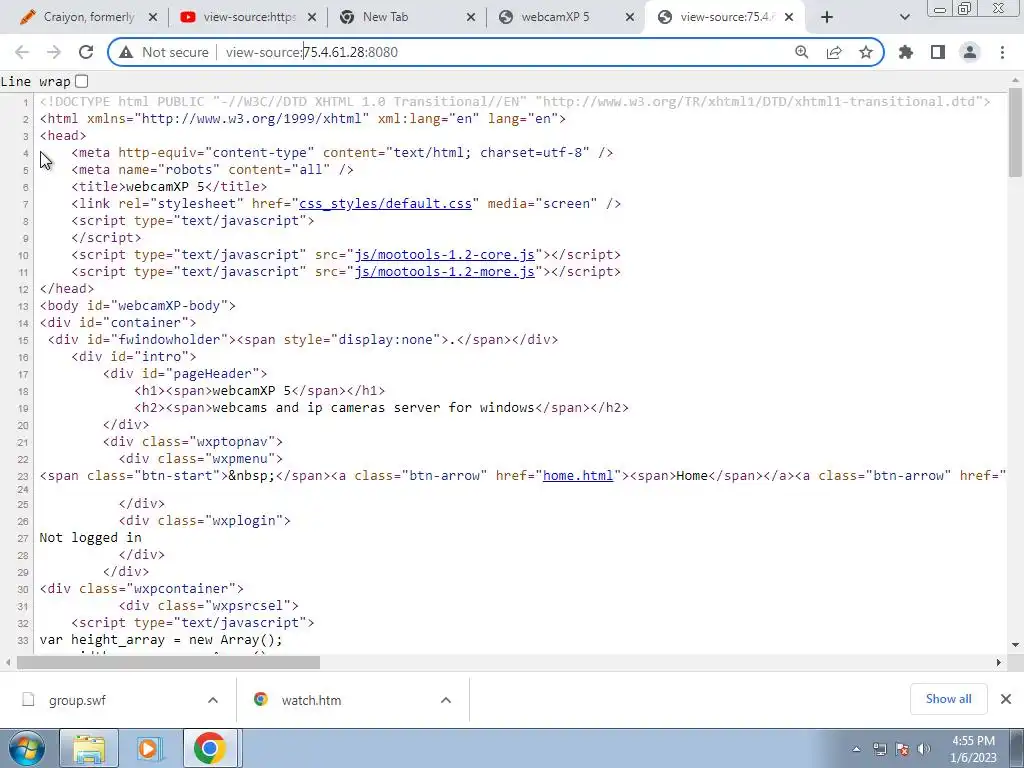The image size is (1024, 768).
Task: Click the "var height_array" source line
Action: pos(161,640)
